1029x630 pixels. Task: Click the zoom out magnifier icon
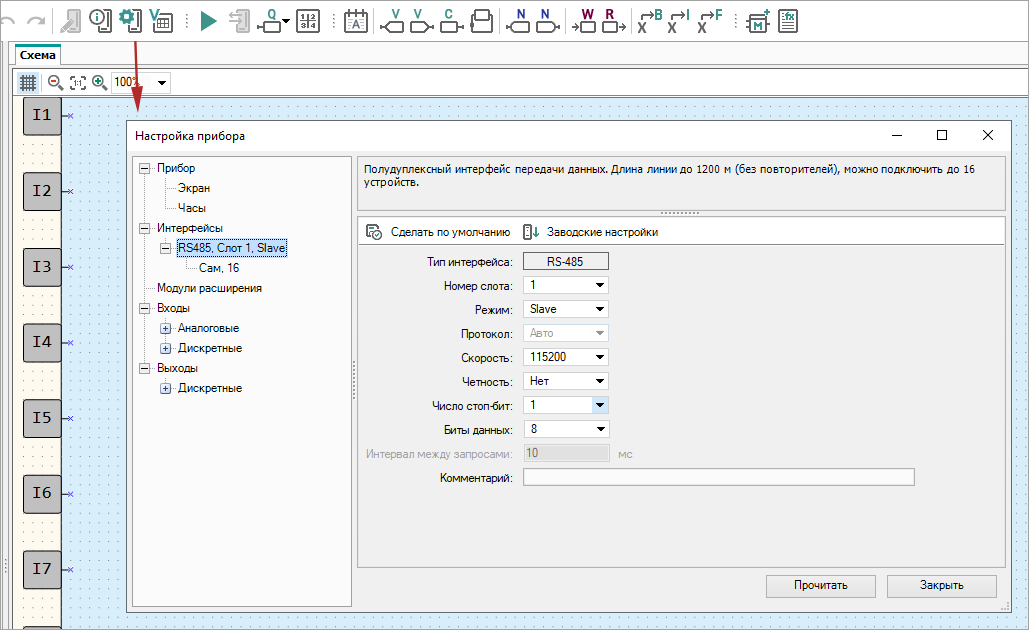[55, 82]
